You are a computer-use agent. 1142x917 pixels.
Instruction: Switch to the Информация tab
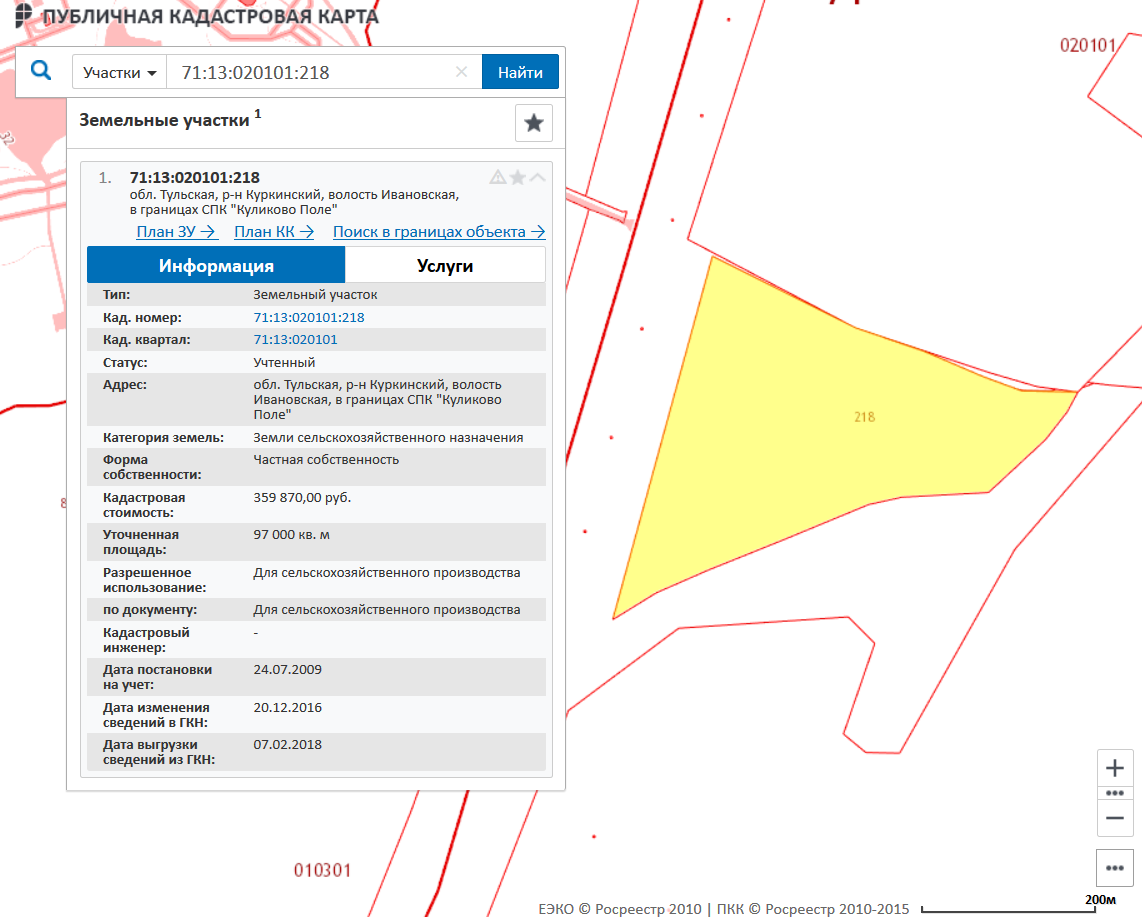pyautogui.click(x=216, y=266)
